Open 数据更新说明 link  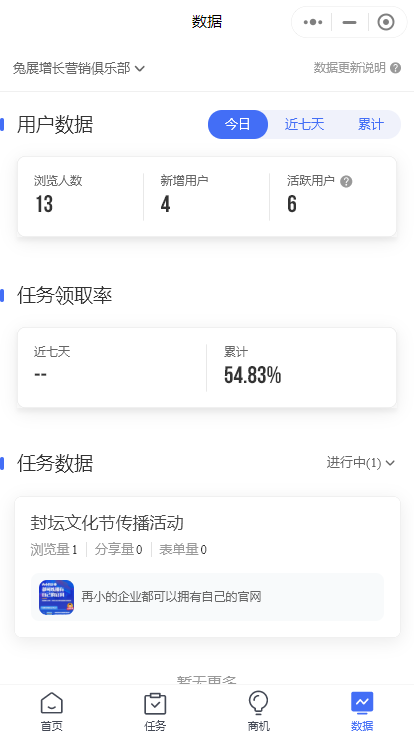click(x=350, y=68)
